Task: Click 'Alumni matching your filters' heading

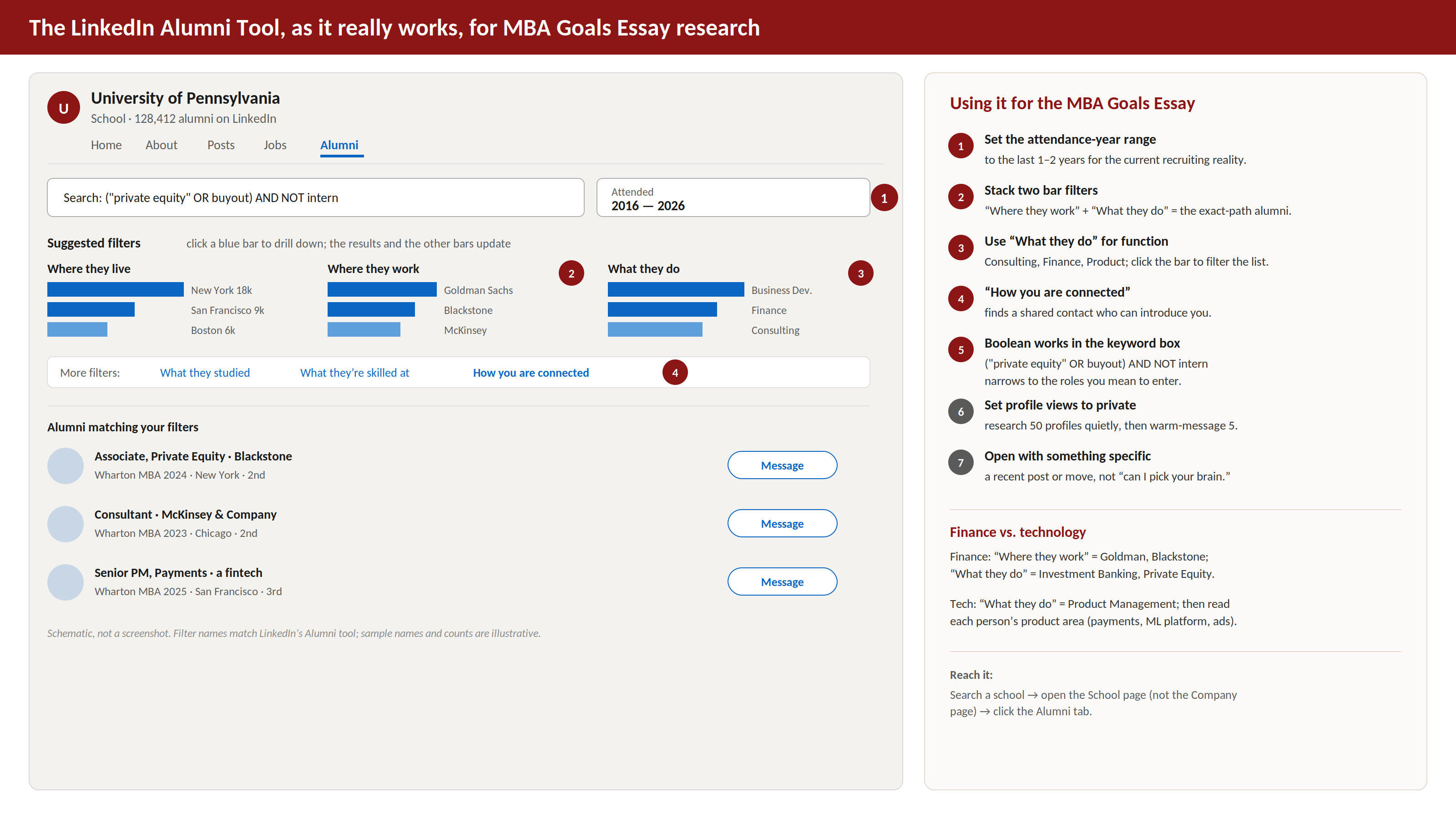Action: tap(123, 427)
